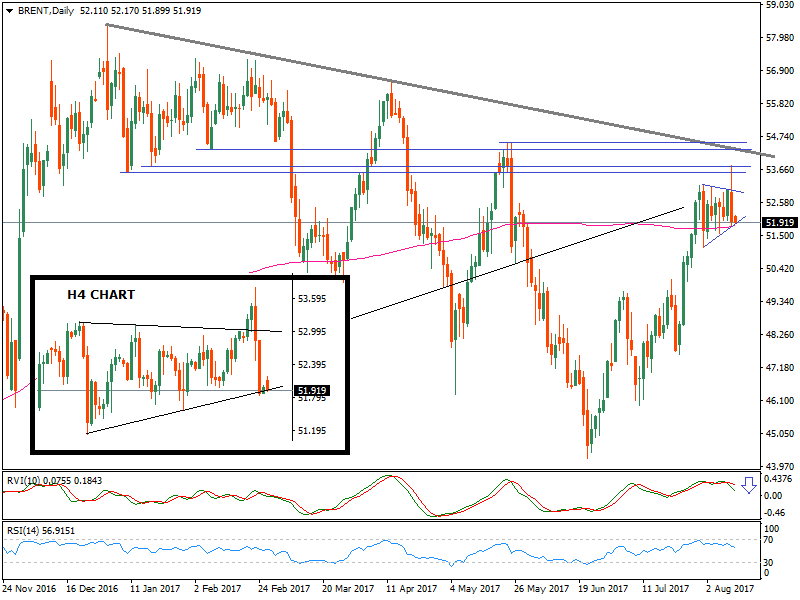Select the 24 Nov 2016 date label
800x600 pixels.
29,589
